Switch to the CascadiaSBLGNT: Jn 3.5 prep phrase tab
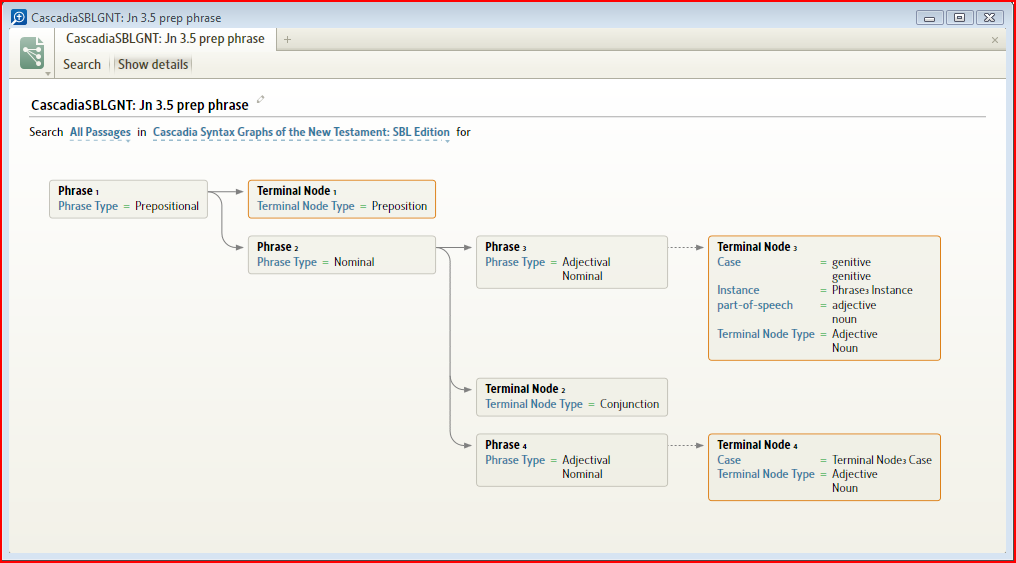 click(165, 39)
